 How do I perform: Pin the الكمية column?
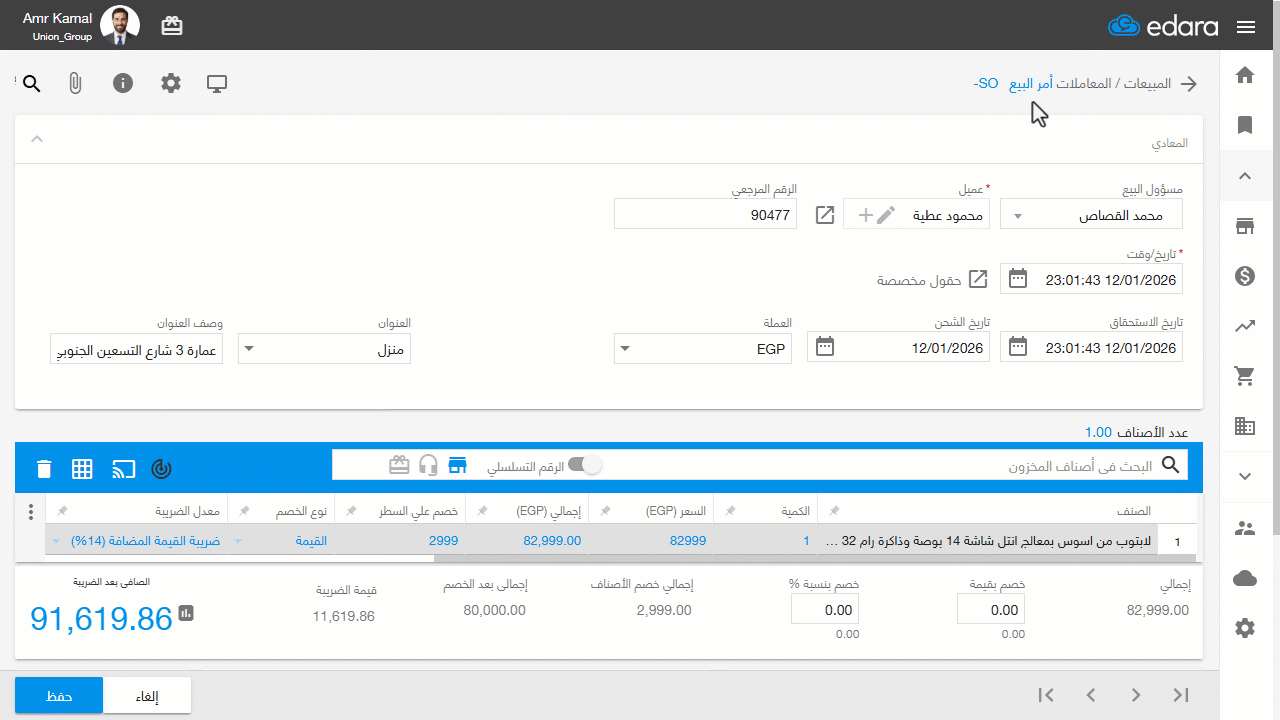730,511
